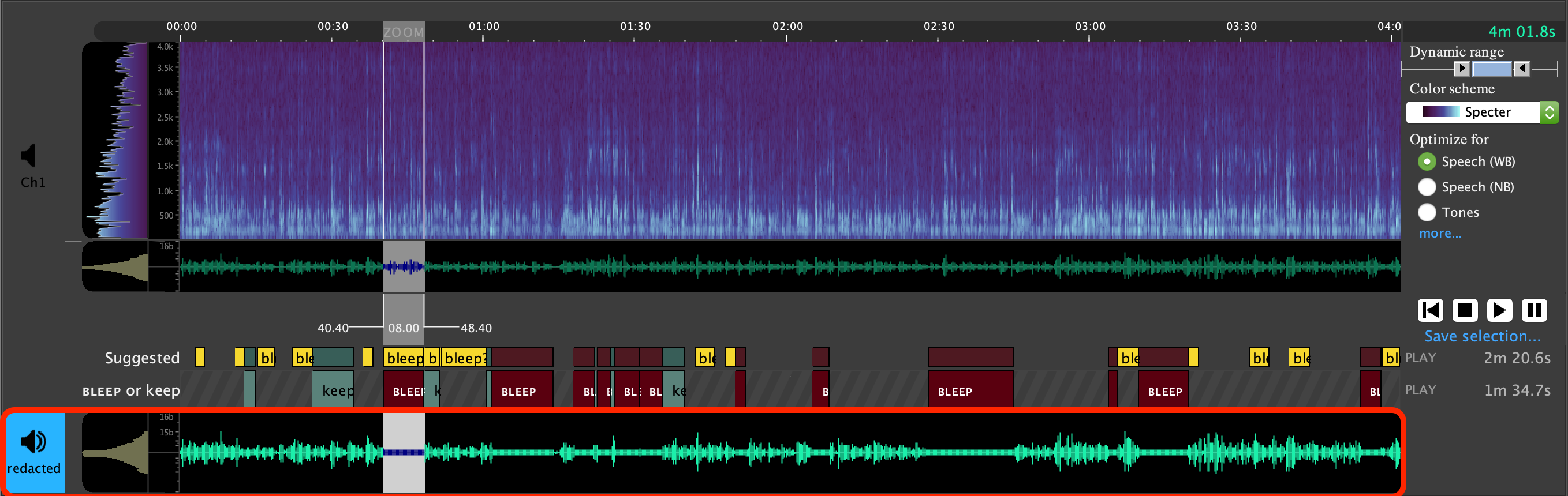Click PLAY for the Suggested track

(x=1420, y=358)
